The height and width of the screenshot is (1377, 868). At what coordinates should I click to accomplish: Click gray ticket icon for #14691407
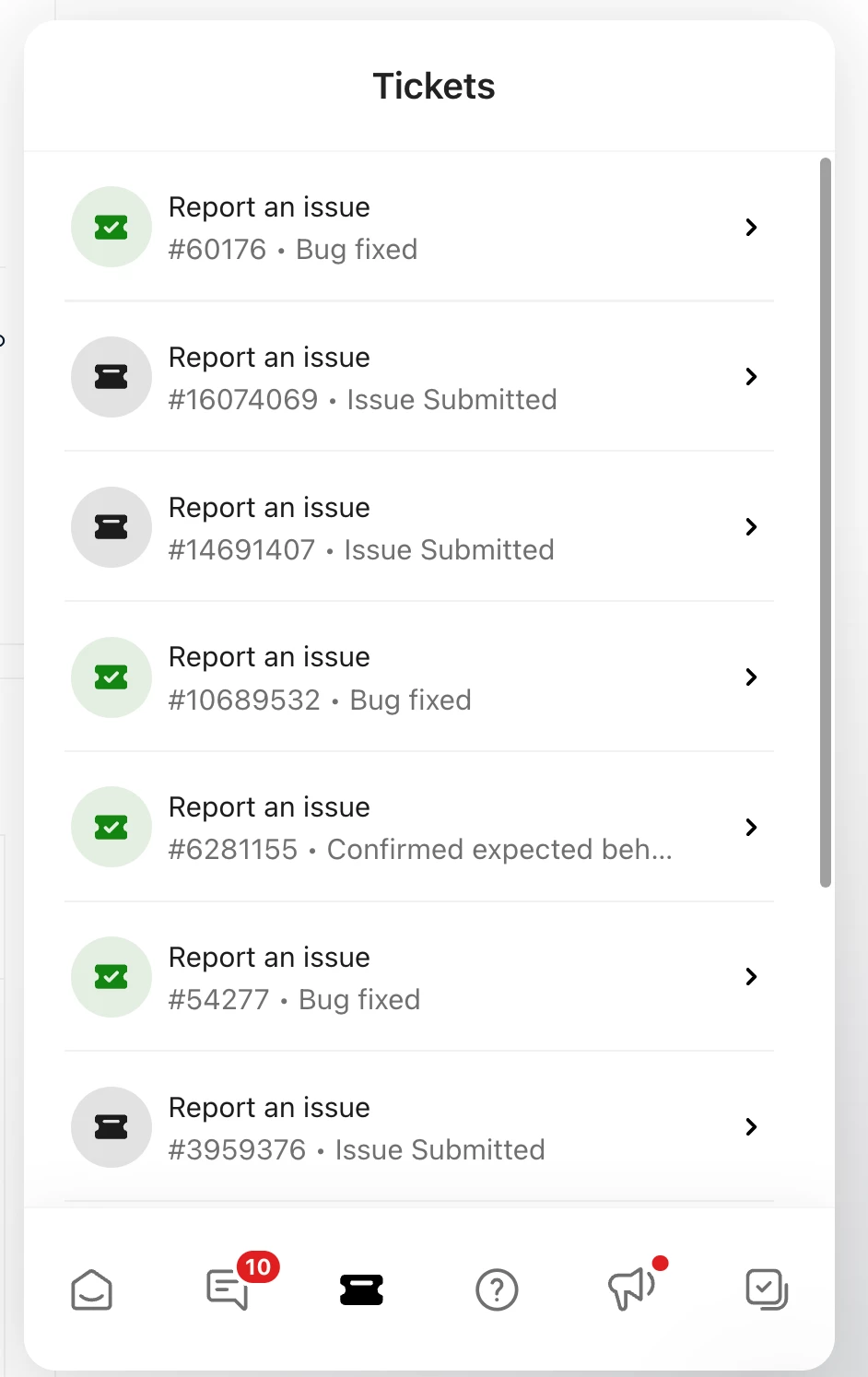[111, 527]
